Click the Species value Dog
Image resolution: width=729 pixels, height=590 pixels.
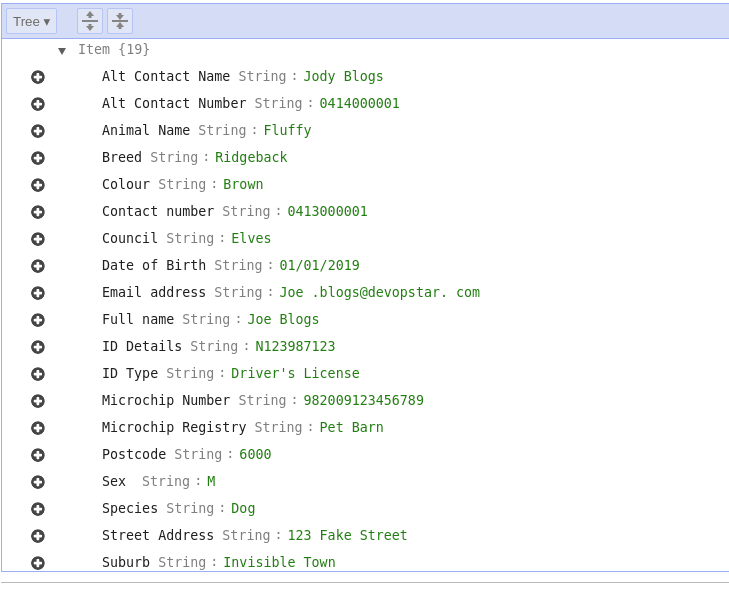point(243,509)
